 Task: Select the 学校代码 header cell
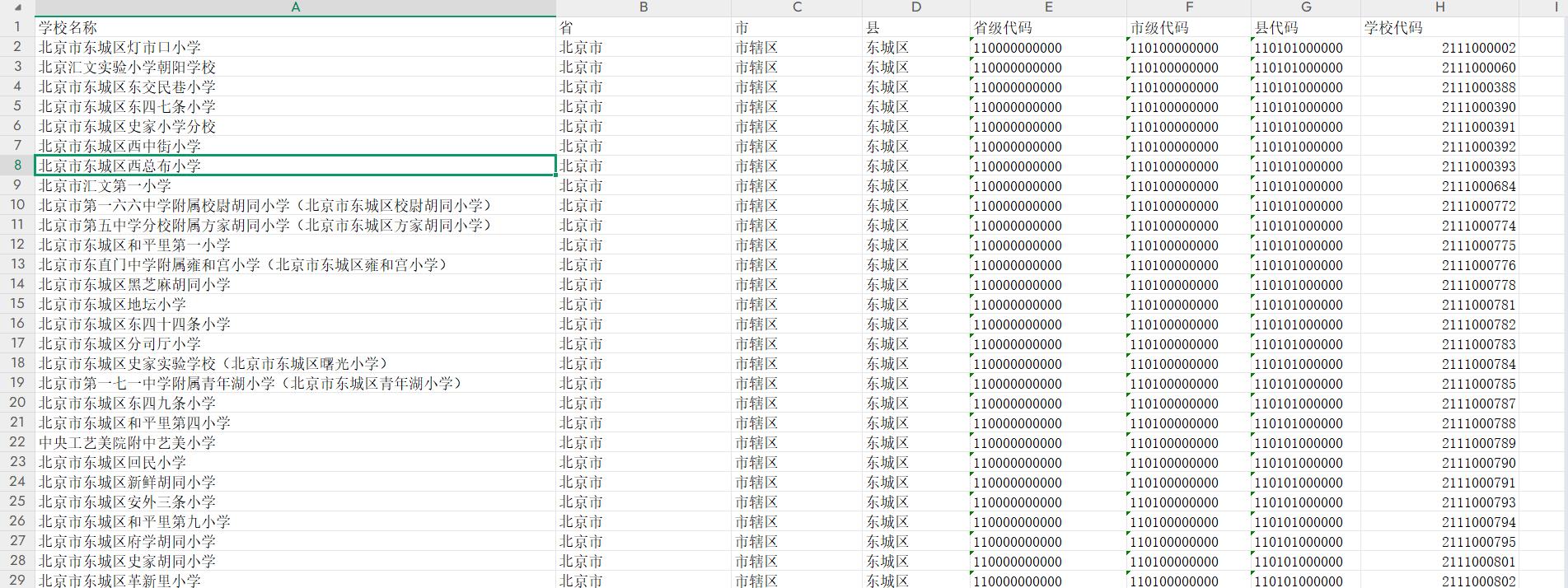(1392, 27)
